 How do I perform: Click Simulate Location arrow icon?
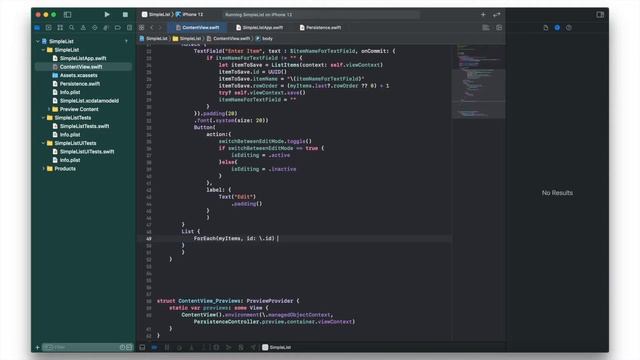[x=253, y=347]
